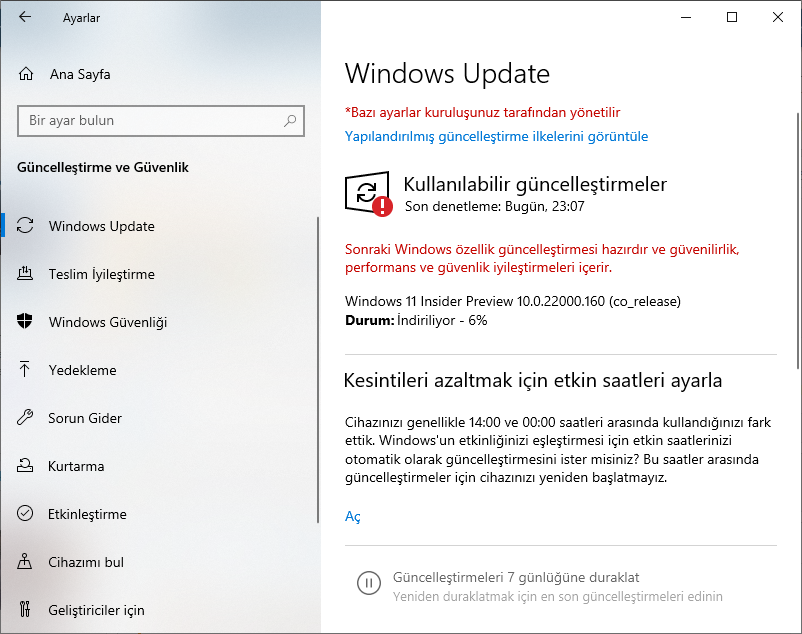This screenshot has width=802, height=634.
Task: Minimize the Ayarlar window
Action: [686, 17]
